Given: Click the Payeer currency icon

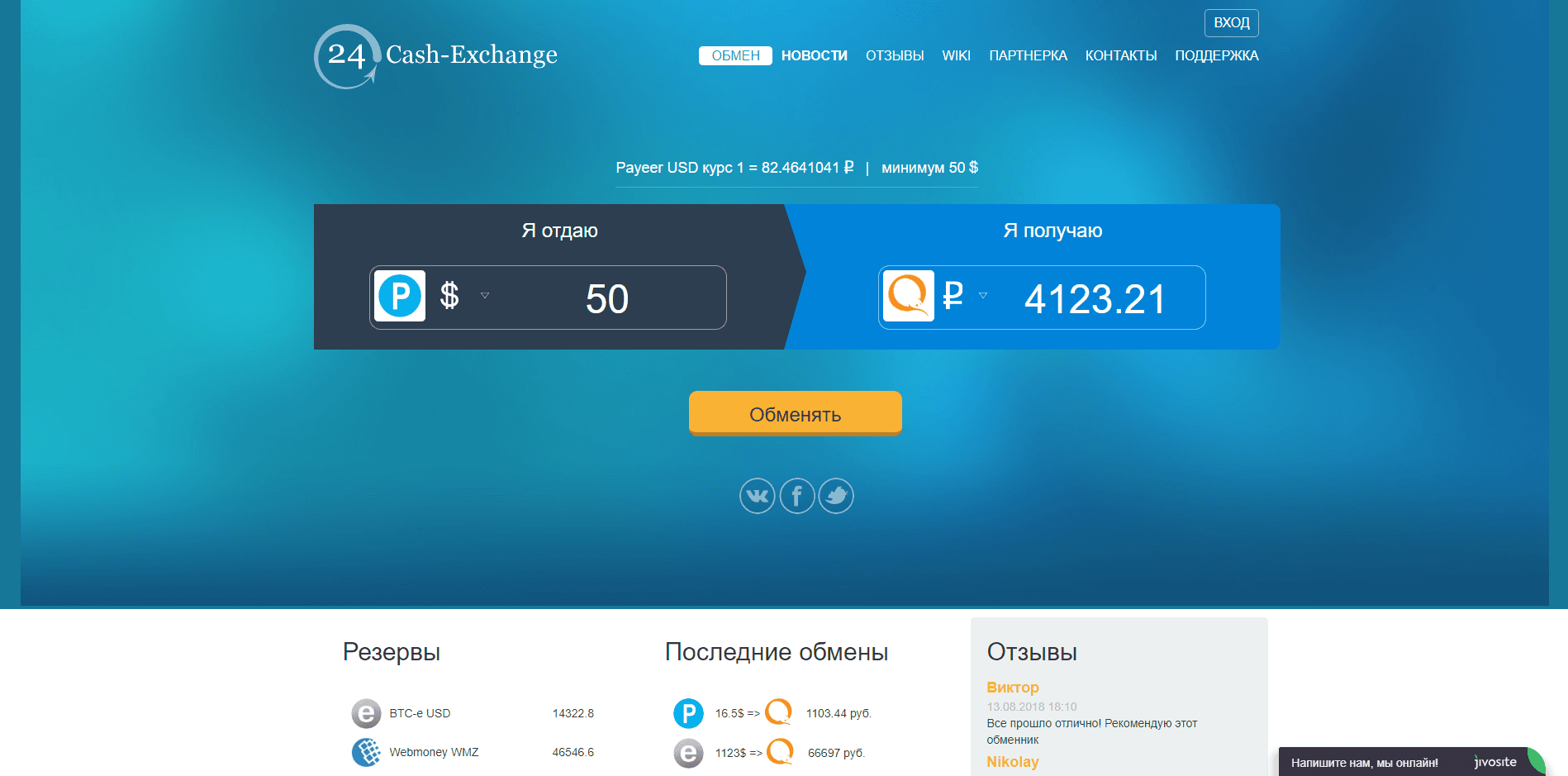Looking at the screenshot, I should click(400, 297).
